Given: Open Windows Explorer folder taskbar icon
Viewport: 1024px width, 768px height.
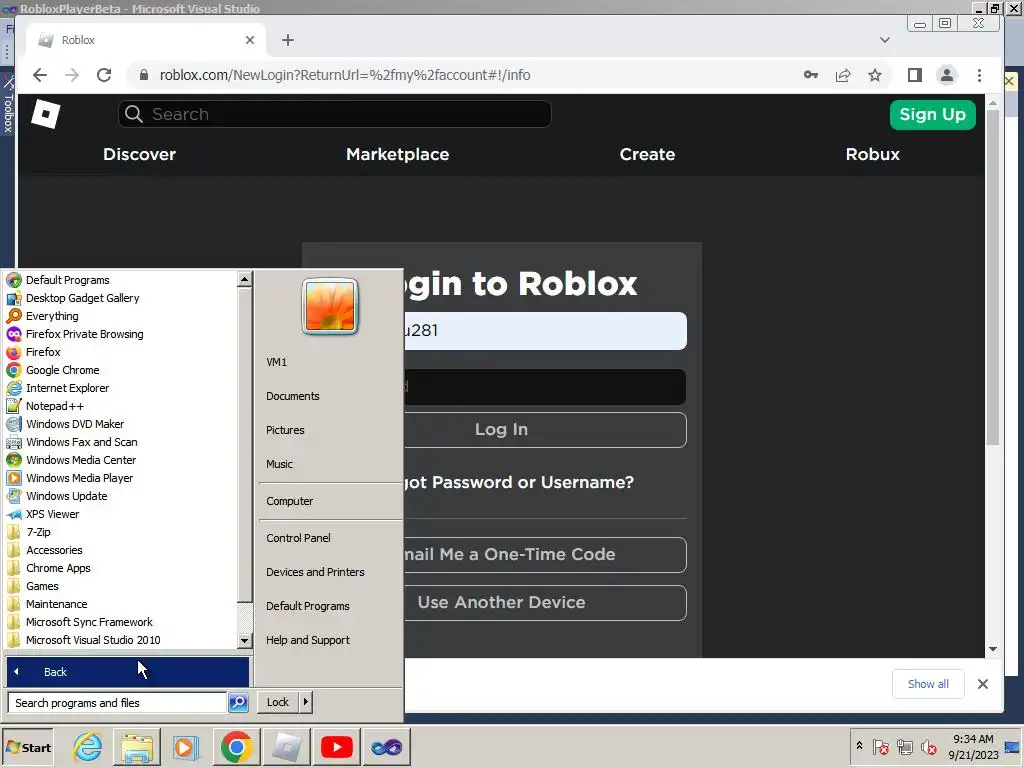Looking at the screenshot, I should coord(136,747).
